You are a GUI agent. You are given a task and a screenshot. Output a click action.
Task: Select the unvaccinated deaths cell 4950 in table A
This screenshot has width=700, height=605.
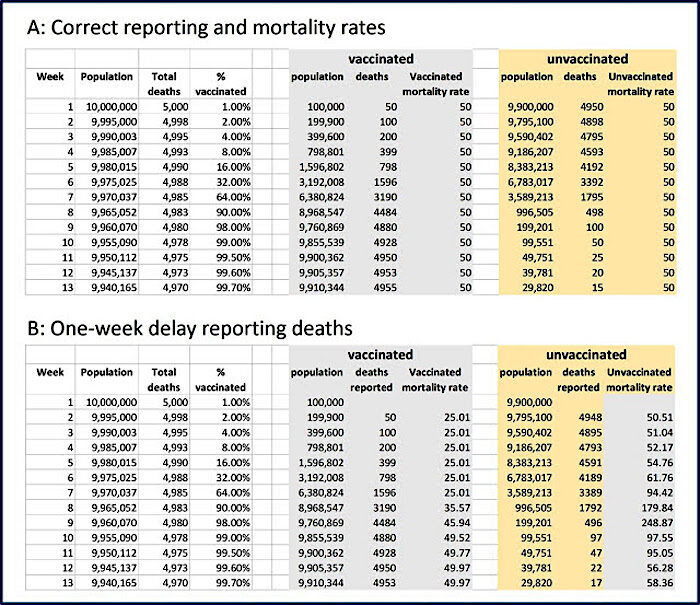pos(592,107)
